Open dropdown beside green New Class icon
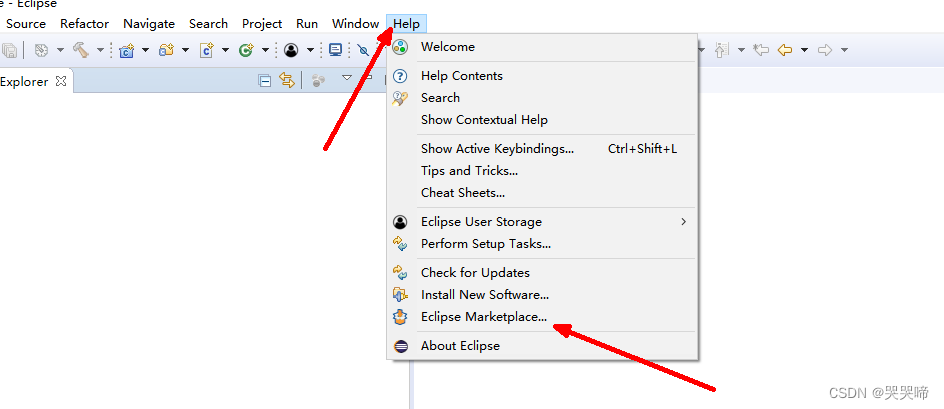 pyautogui.click(x=265, y=50)
